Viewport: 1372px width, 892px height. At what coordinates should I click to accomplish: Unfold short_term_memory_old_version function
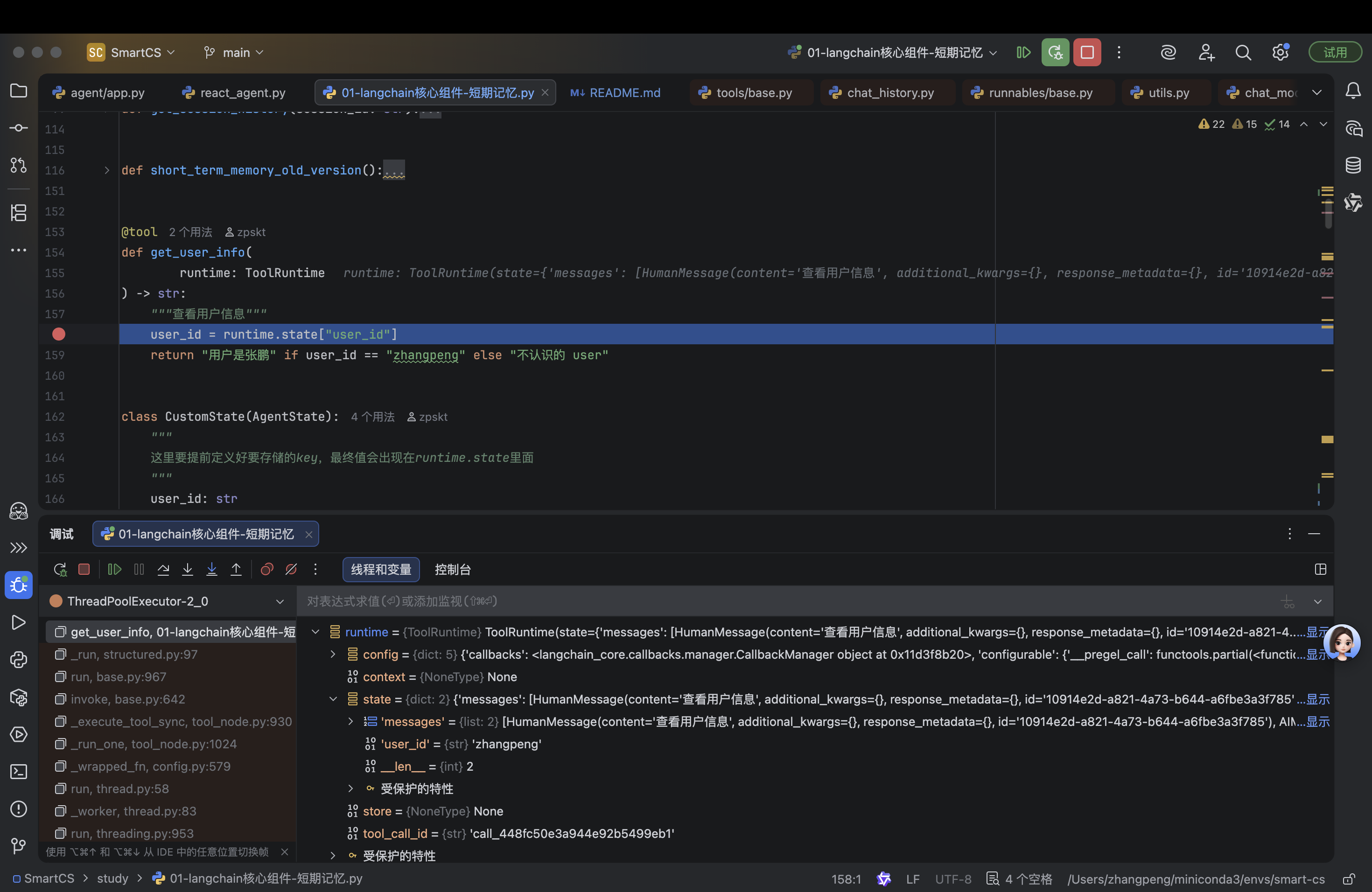(x=107, y=170)
